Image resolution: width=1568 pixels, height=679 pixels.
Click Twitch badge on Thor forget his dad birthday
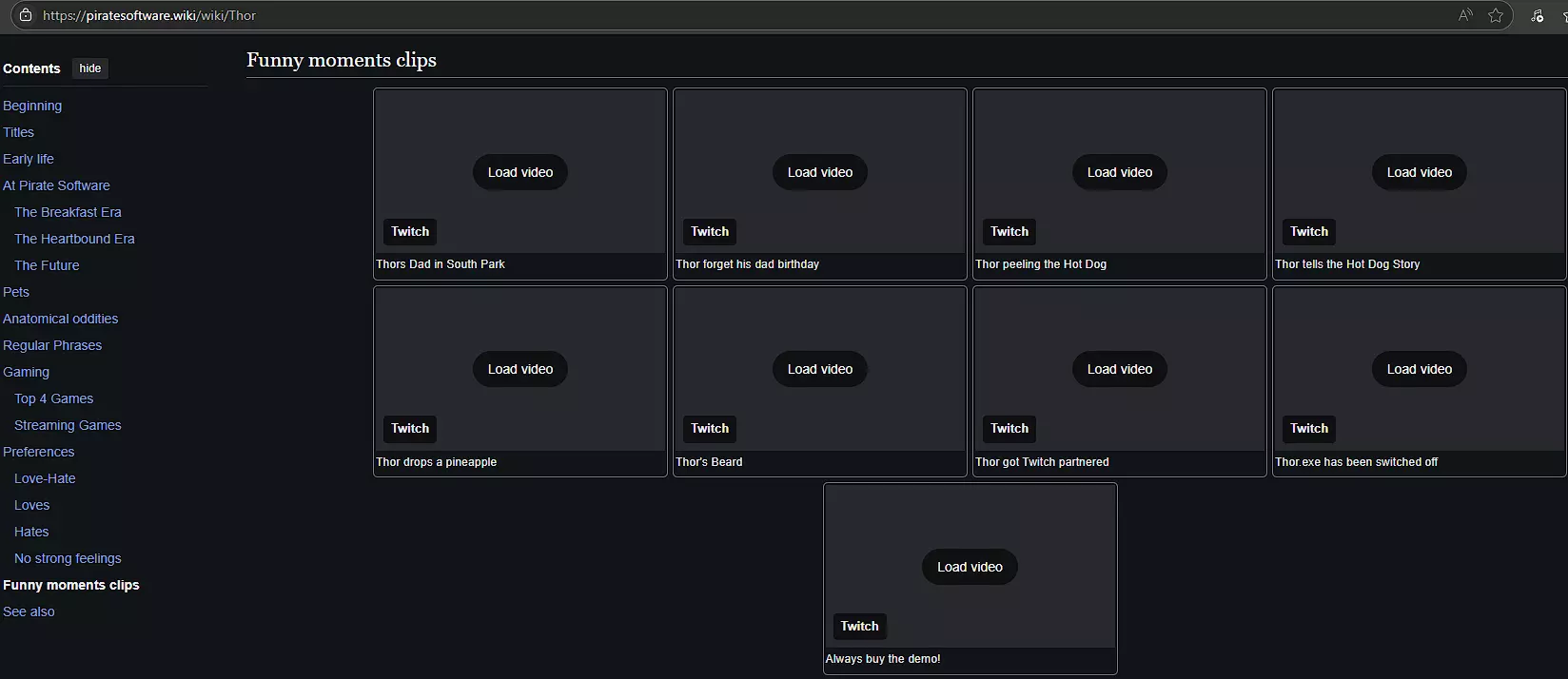pyautogui.click(x=710, y=231)
